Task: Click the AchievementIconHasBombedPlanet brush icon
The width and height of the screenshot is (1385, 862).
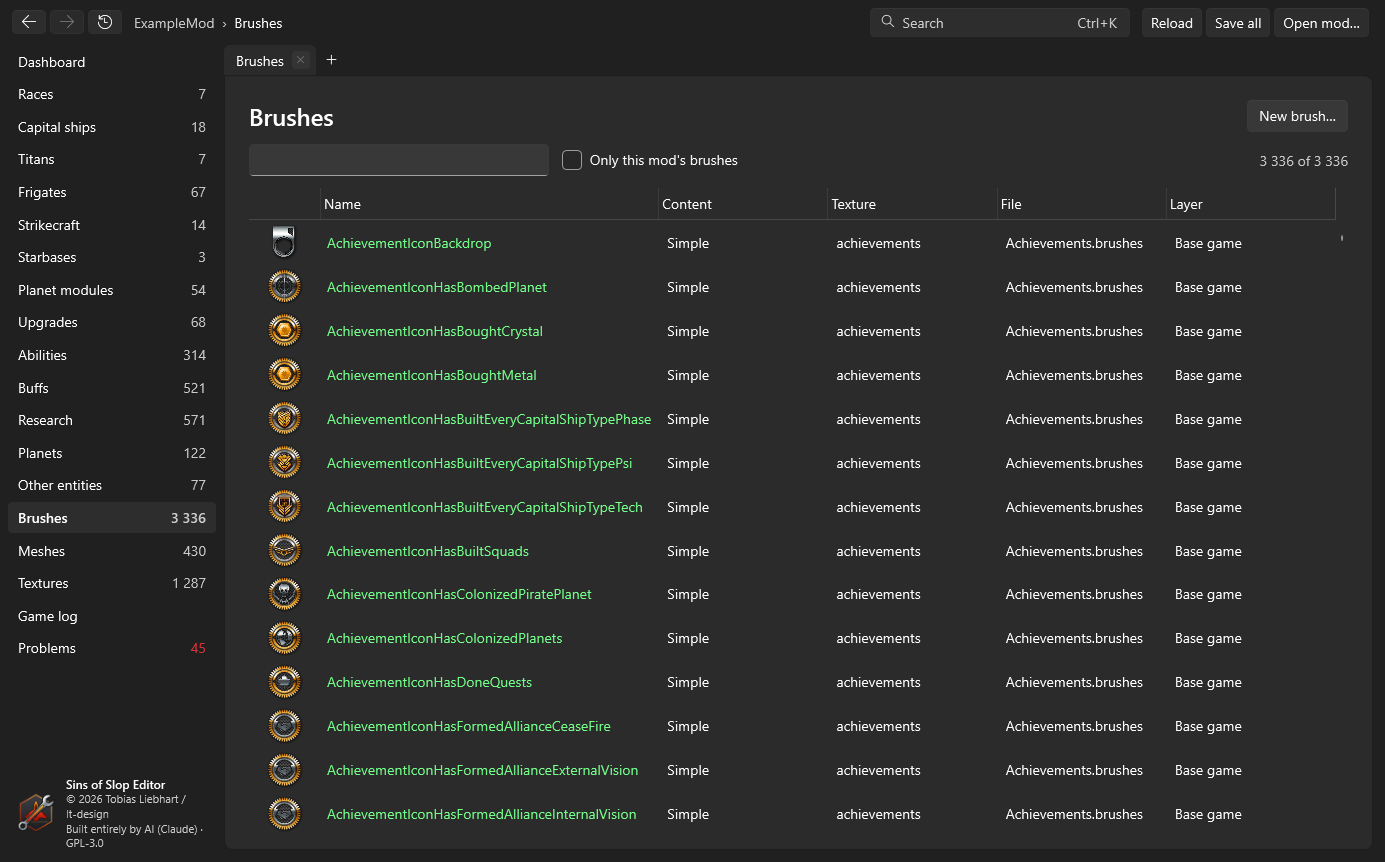Action: (284, 287)
